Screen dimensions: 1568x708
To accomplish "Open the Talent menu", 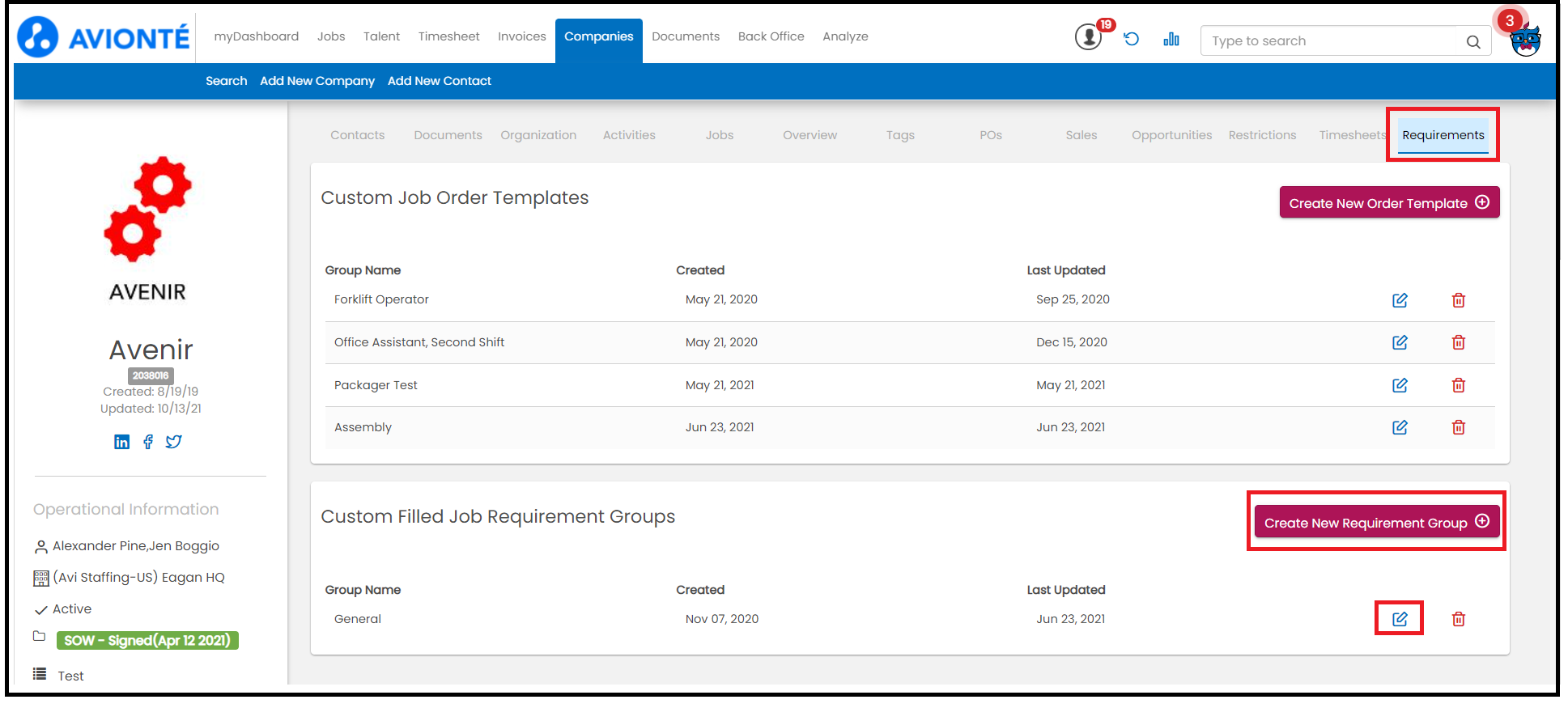I will [381, 36].
